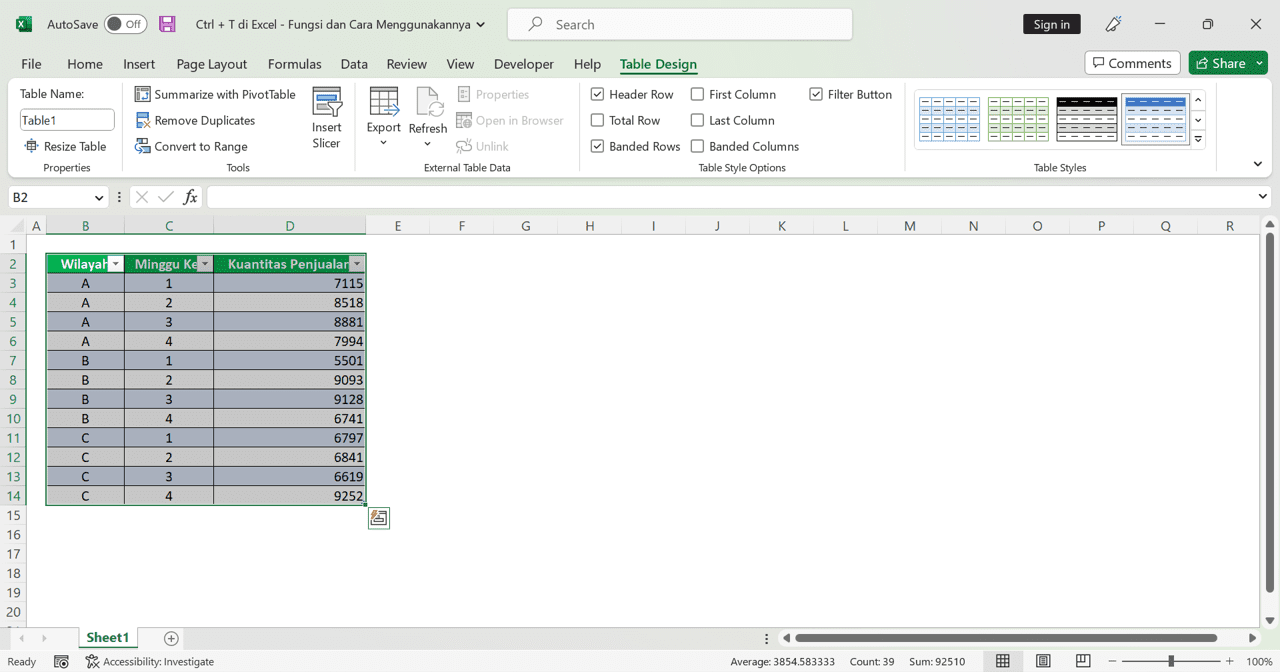This screenshot has width=1280, height=672.
Task: Open the File tab
Action: pyautogui.click(x=31, y=64)
